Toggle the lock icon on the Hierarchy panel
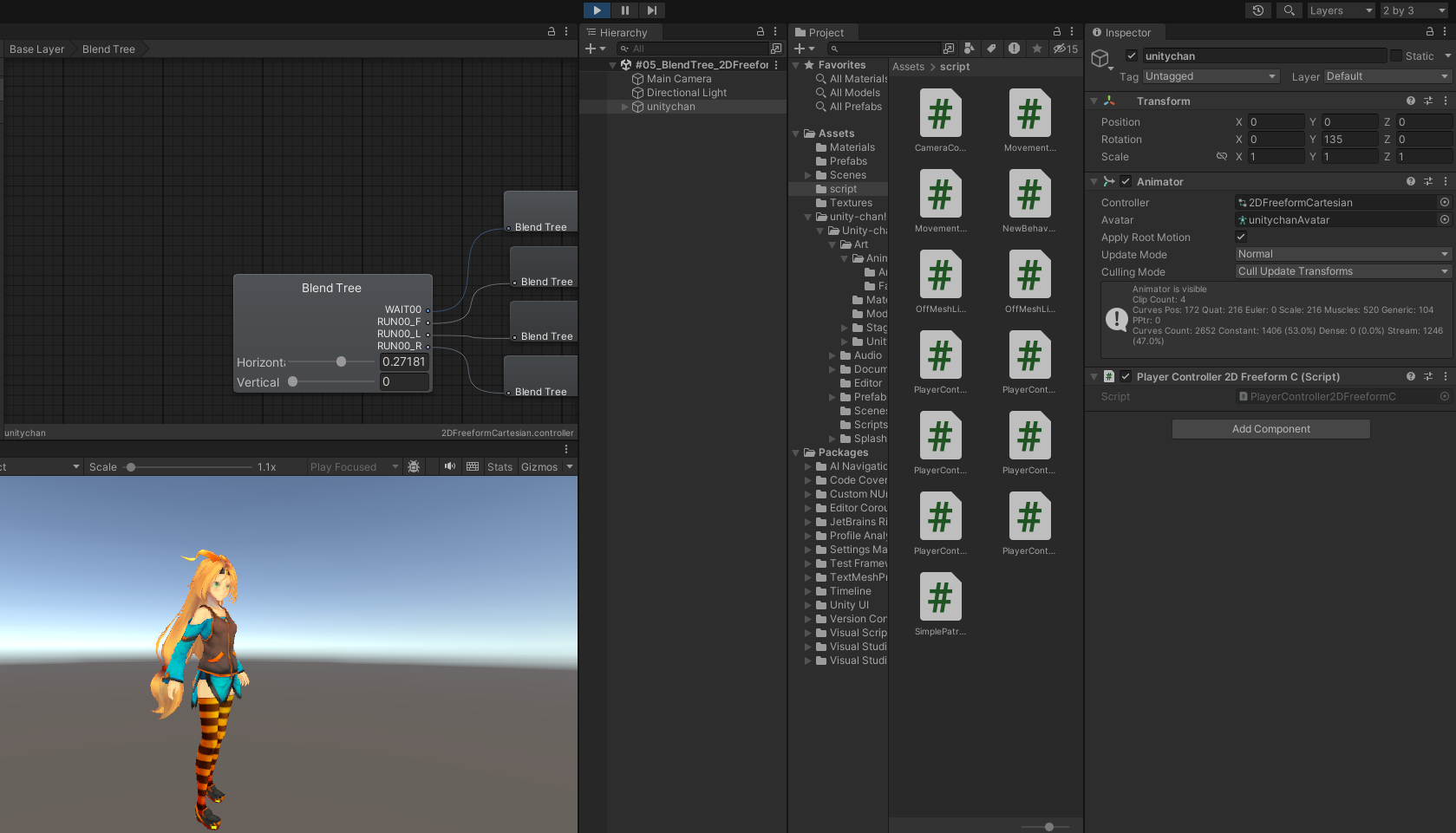The width and height of the screenshot is (1456, 833). [x=761, y=31]
